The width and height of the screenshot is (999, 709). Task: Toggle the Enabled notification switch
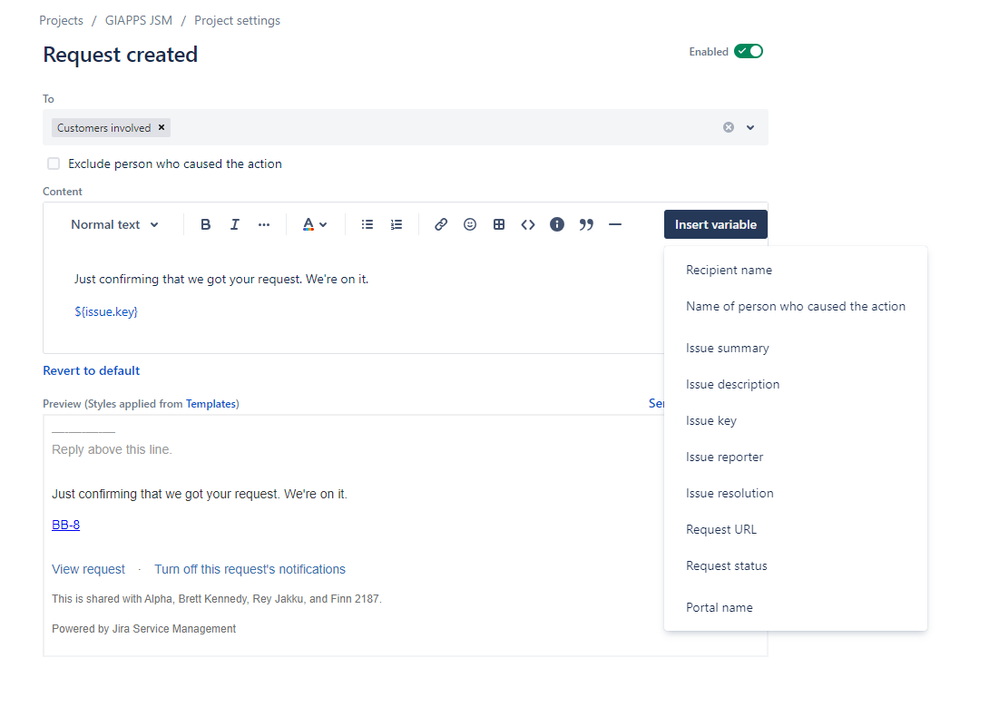[x=748, y=52]
